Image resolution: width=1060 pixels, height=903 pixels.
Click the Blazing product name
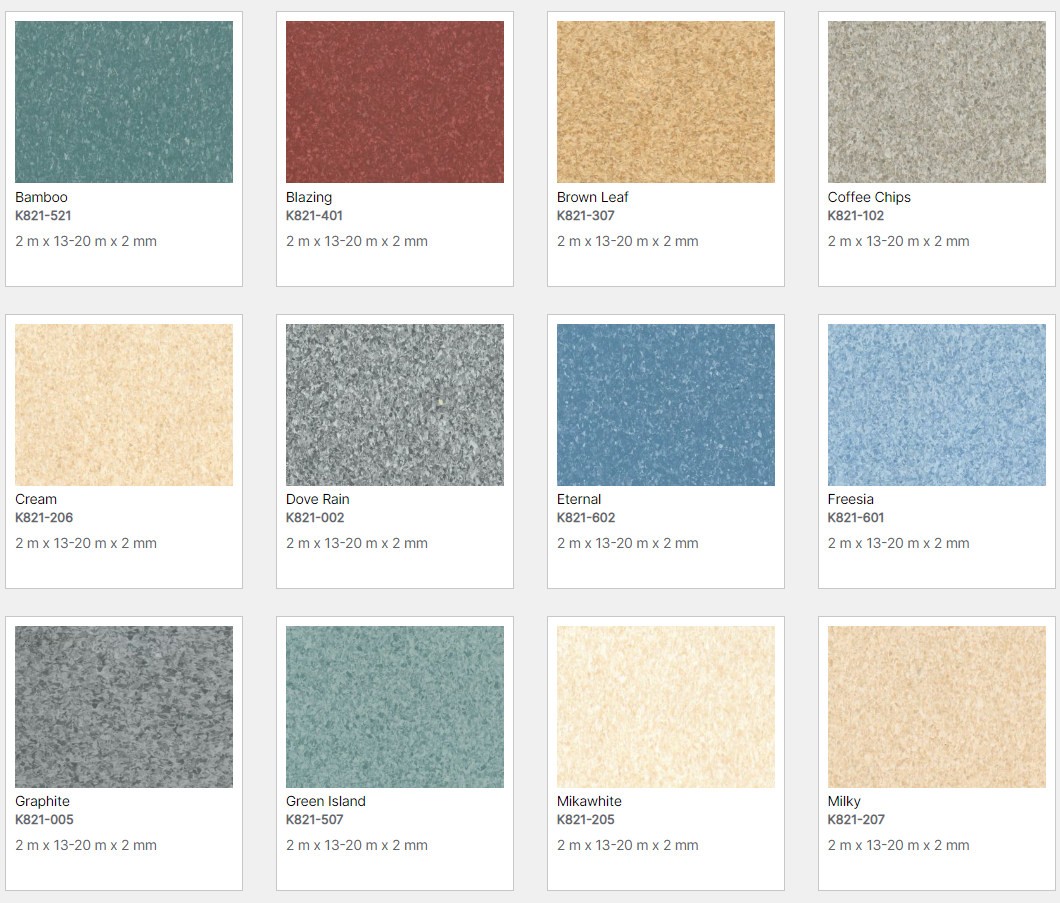point(309,197)
